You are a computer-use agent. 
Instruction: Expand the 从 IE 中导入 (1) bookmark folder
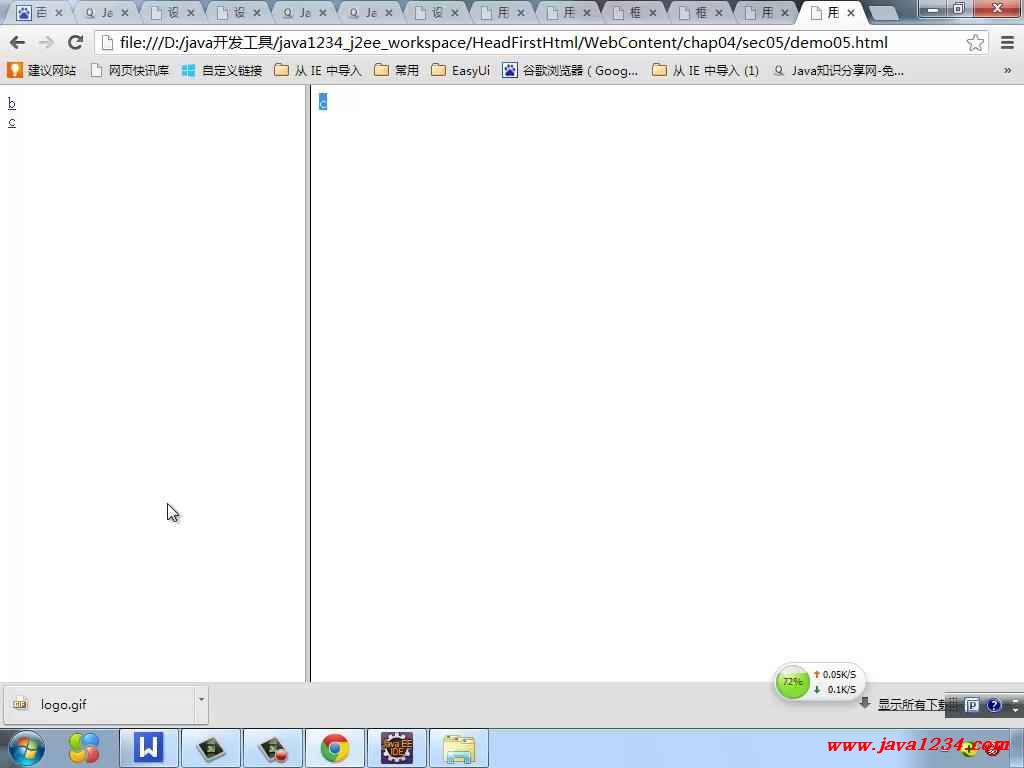(x=706, y=71)
